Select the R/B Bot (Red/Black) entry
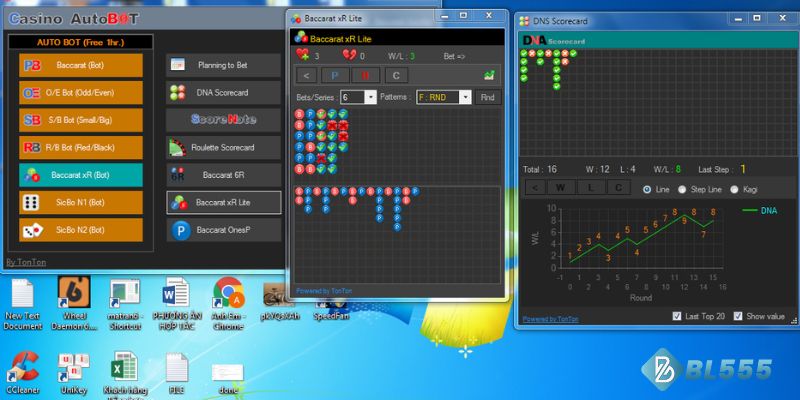Screen dimensions: 800x400 [81, 147]
